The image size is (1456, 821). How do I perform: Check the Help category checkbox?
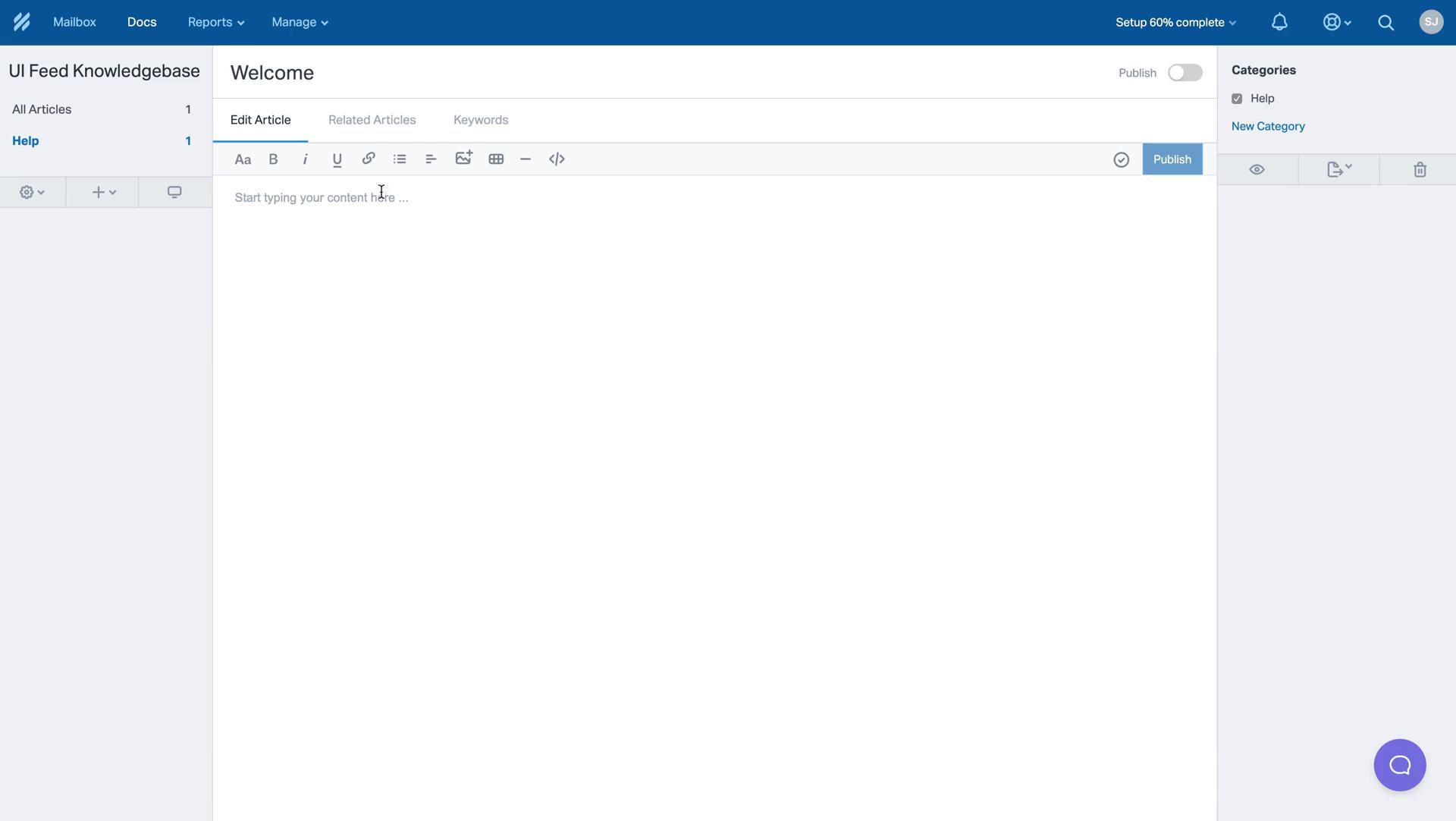click(x=1237, y=99)
